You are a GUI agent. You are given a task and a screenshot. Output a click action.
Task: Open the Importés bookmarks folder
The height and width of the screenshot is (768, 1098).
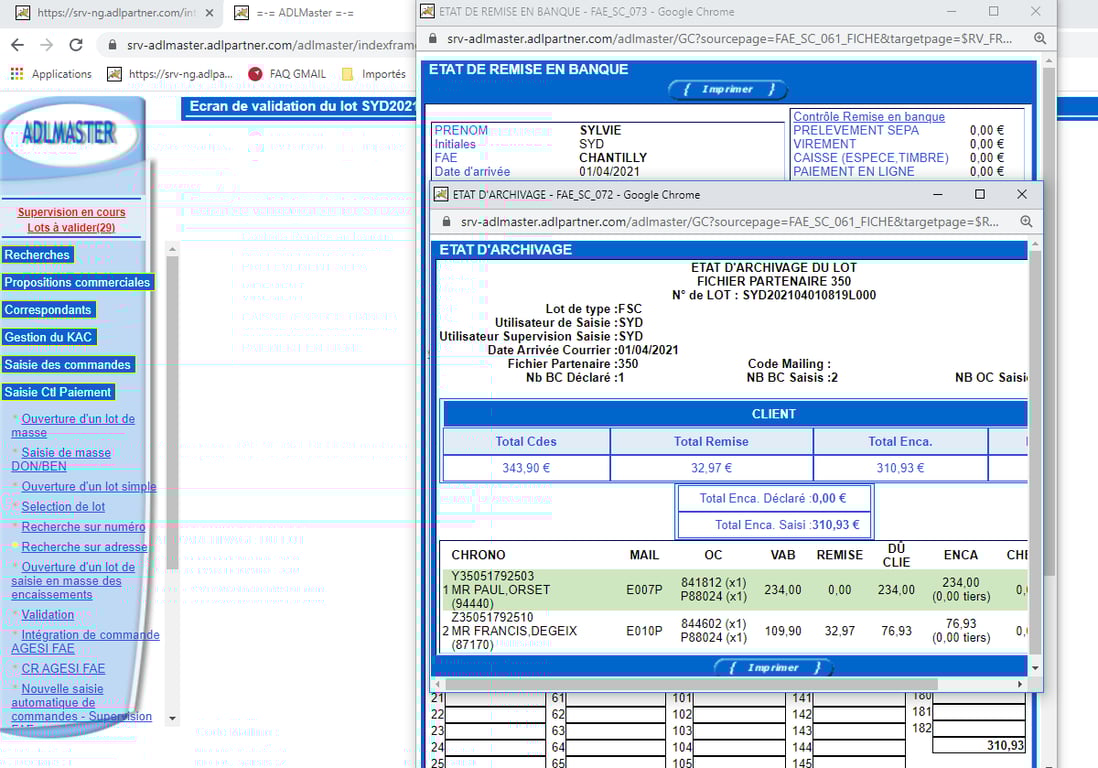(x=373, y=74)
